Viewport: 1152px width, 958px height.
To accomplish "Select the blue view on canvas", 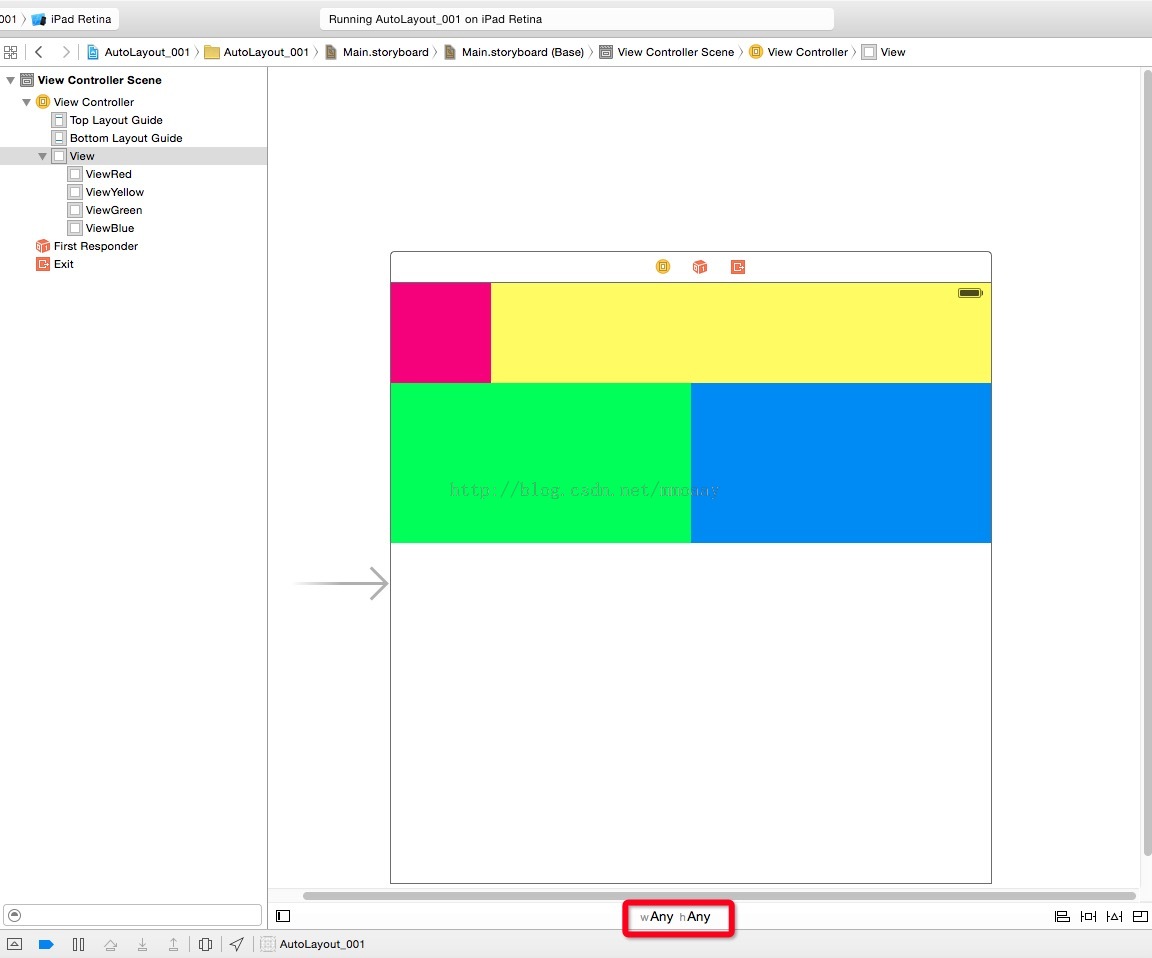I will [841, 463].
